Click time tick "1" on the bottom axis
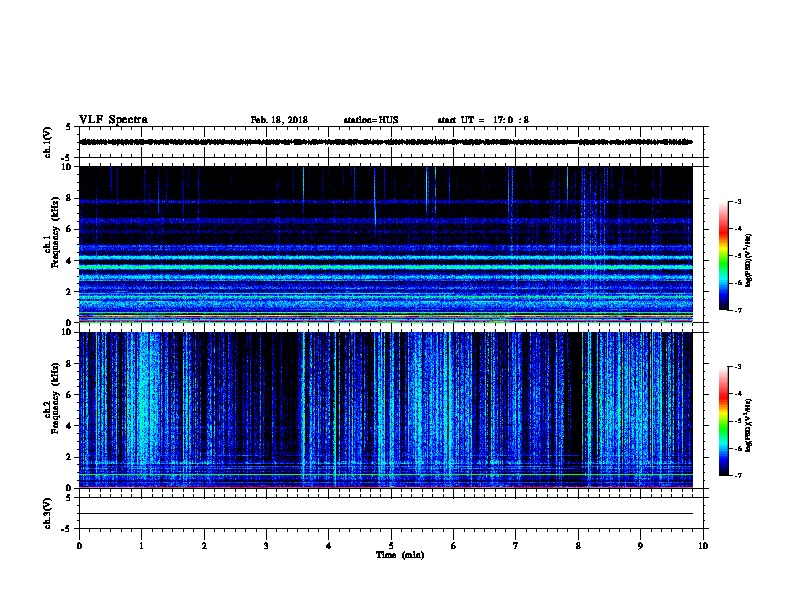Viewport: 792px width, 612px height. pos(142,546)
